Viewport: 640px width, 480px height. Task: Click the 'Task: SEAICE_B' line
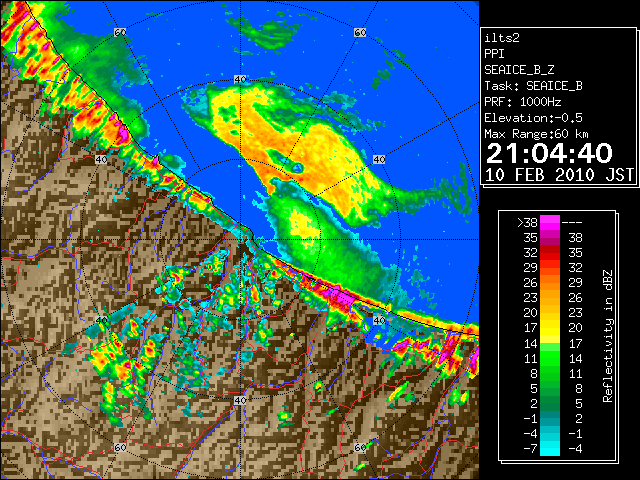coord(533,86)
